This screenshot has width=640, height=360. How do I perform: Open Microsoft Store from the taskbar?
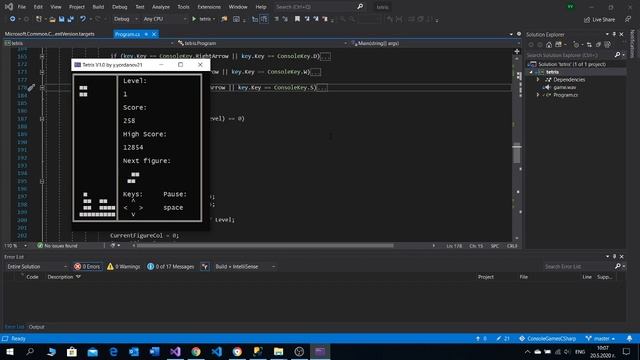click(x=72, y=351)
